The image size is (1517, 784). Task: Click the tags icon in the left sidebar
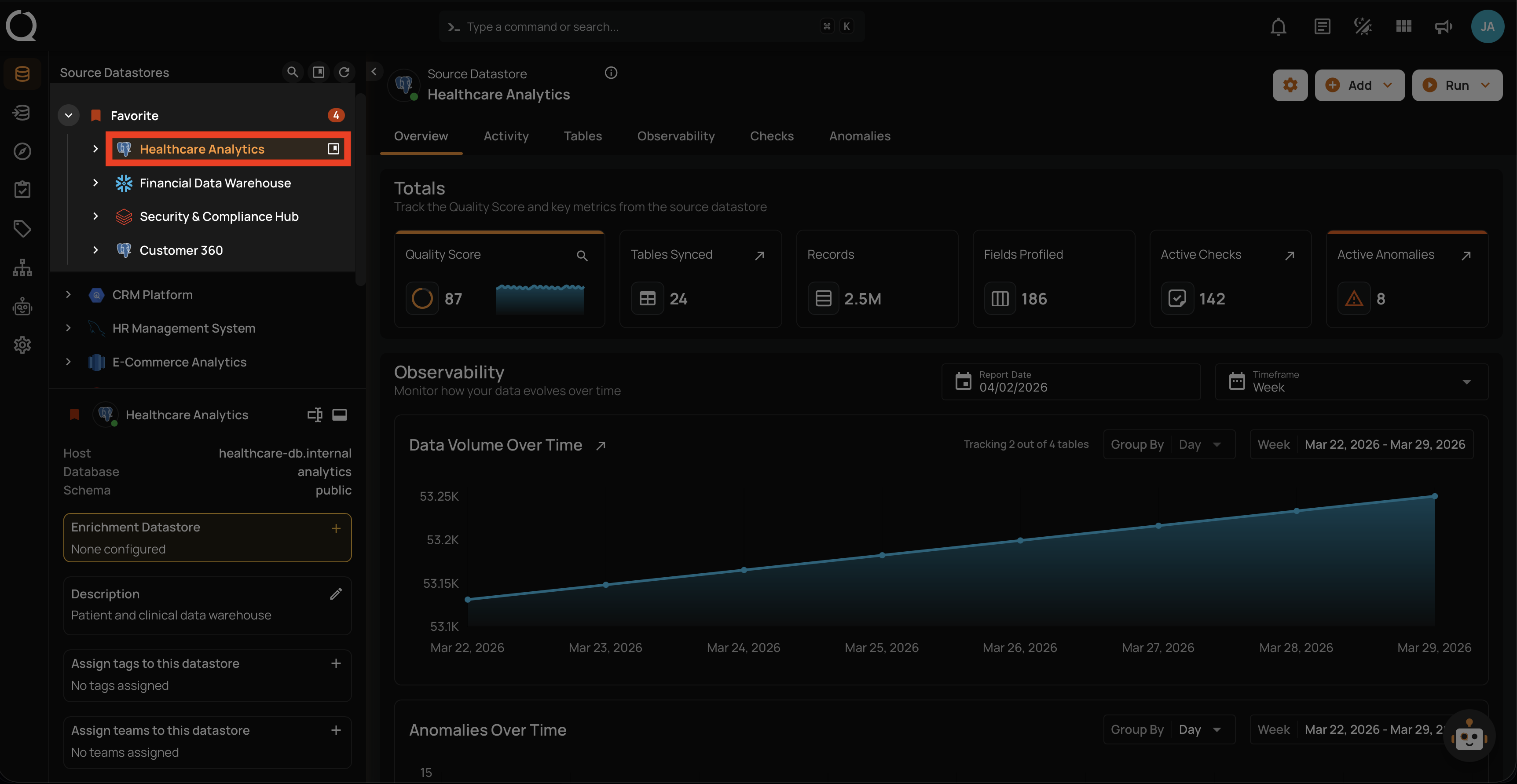22,228
